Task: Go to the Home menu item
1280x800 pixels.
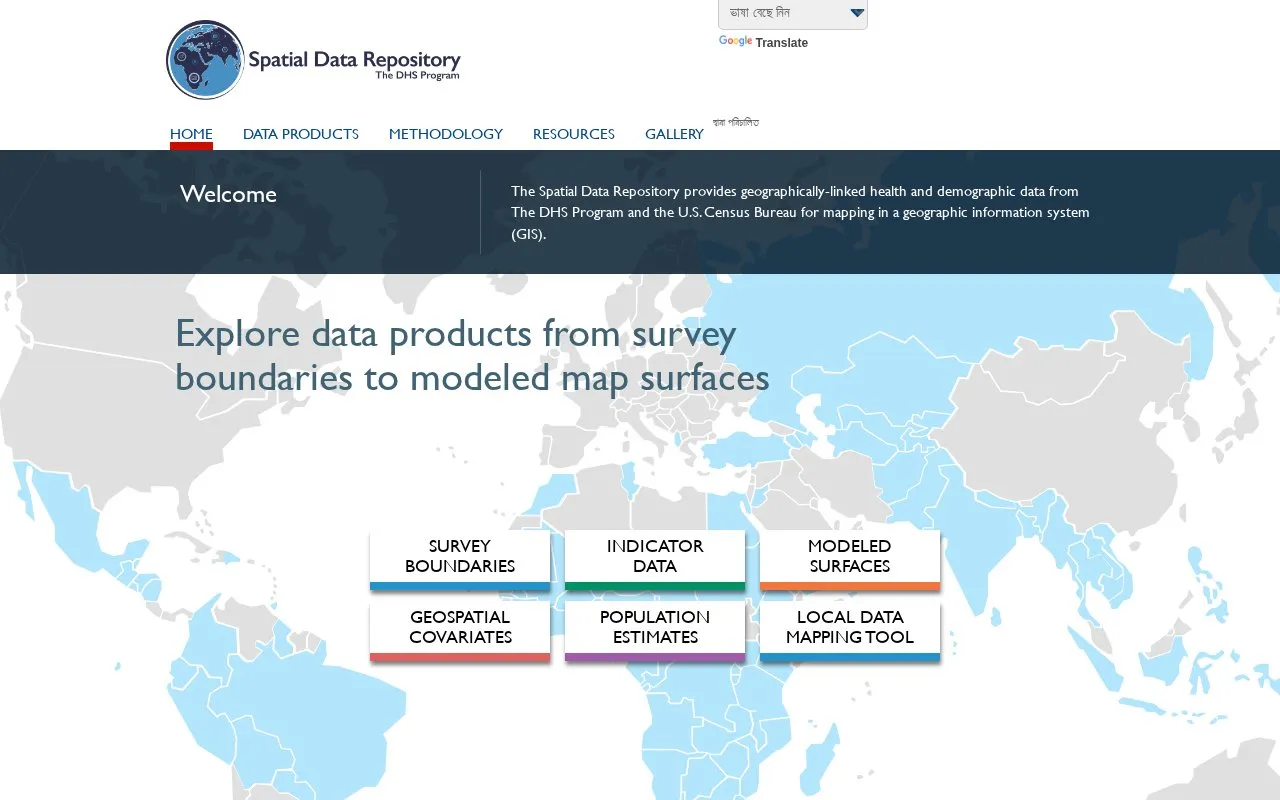Action: pos(191,134)
